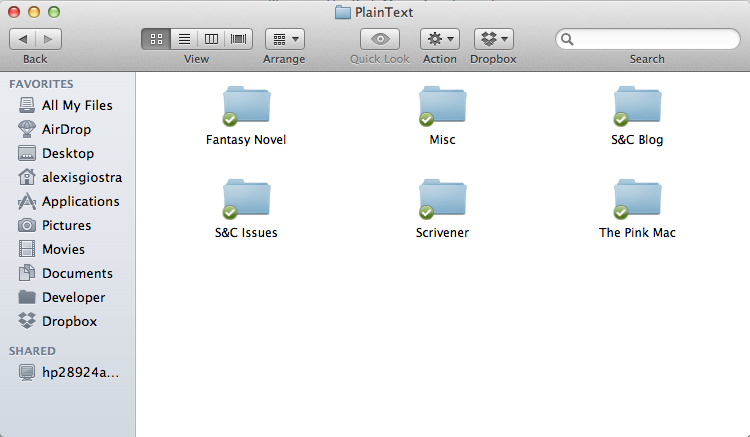Screen dimensions: 750x437
Task: Click the S&C Blog name label
Action: point(637,140)
